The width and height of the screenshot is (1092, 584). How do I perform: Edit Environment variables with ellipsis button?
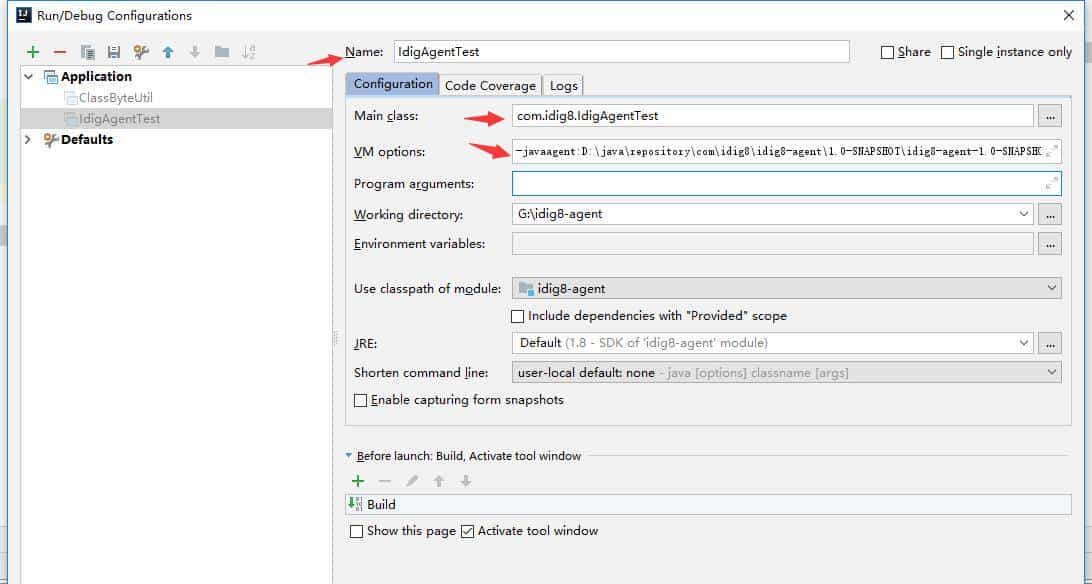pyautogui.click(x=1050, y=244)
